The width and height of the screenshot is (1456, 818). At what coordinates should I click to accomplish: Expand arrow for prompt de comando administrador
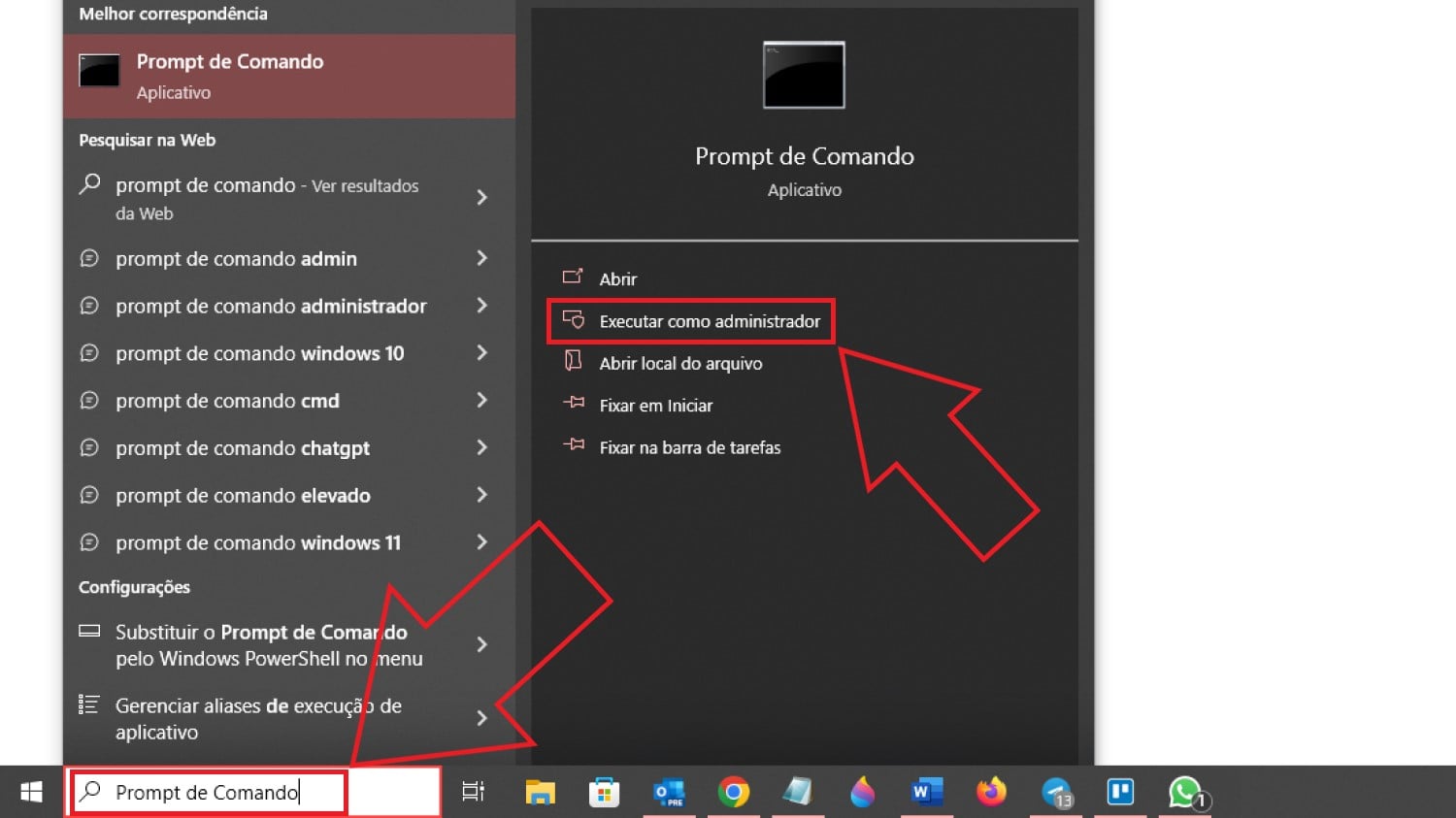tap(482, 306)
